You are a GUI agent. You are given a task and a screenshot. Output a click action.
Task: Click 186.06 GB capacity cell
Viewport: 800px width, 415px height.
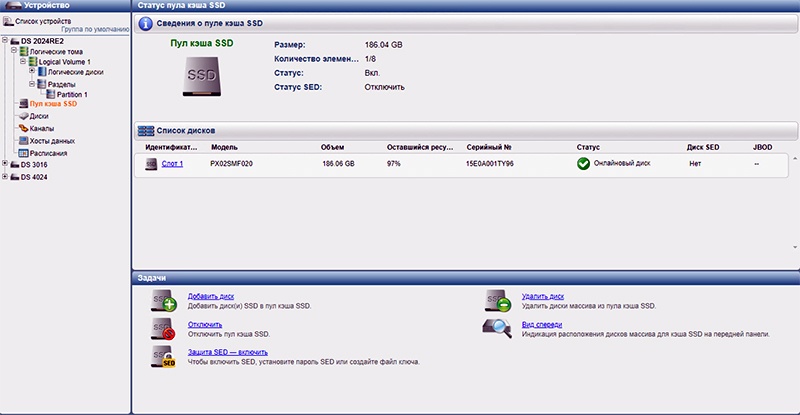point(338,164)
